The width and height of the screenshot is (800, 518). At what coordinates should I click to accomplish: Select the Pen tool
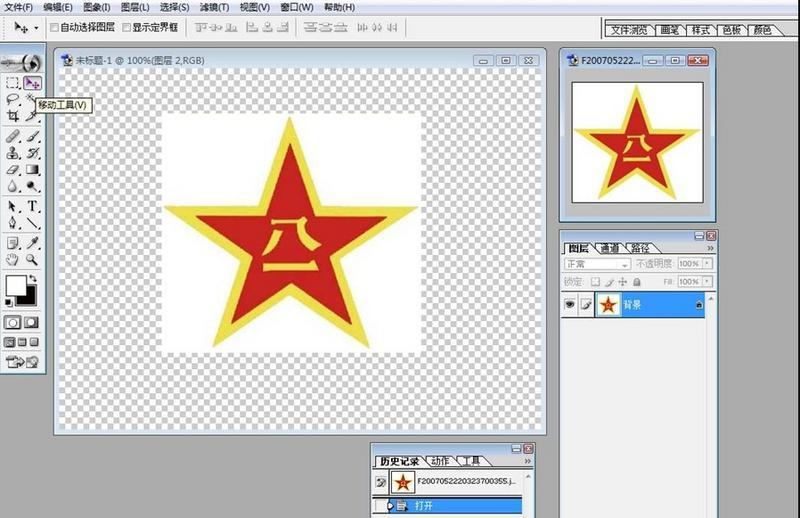point(13,223)
